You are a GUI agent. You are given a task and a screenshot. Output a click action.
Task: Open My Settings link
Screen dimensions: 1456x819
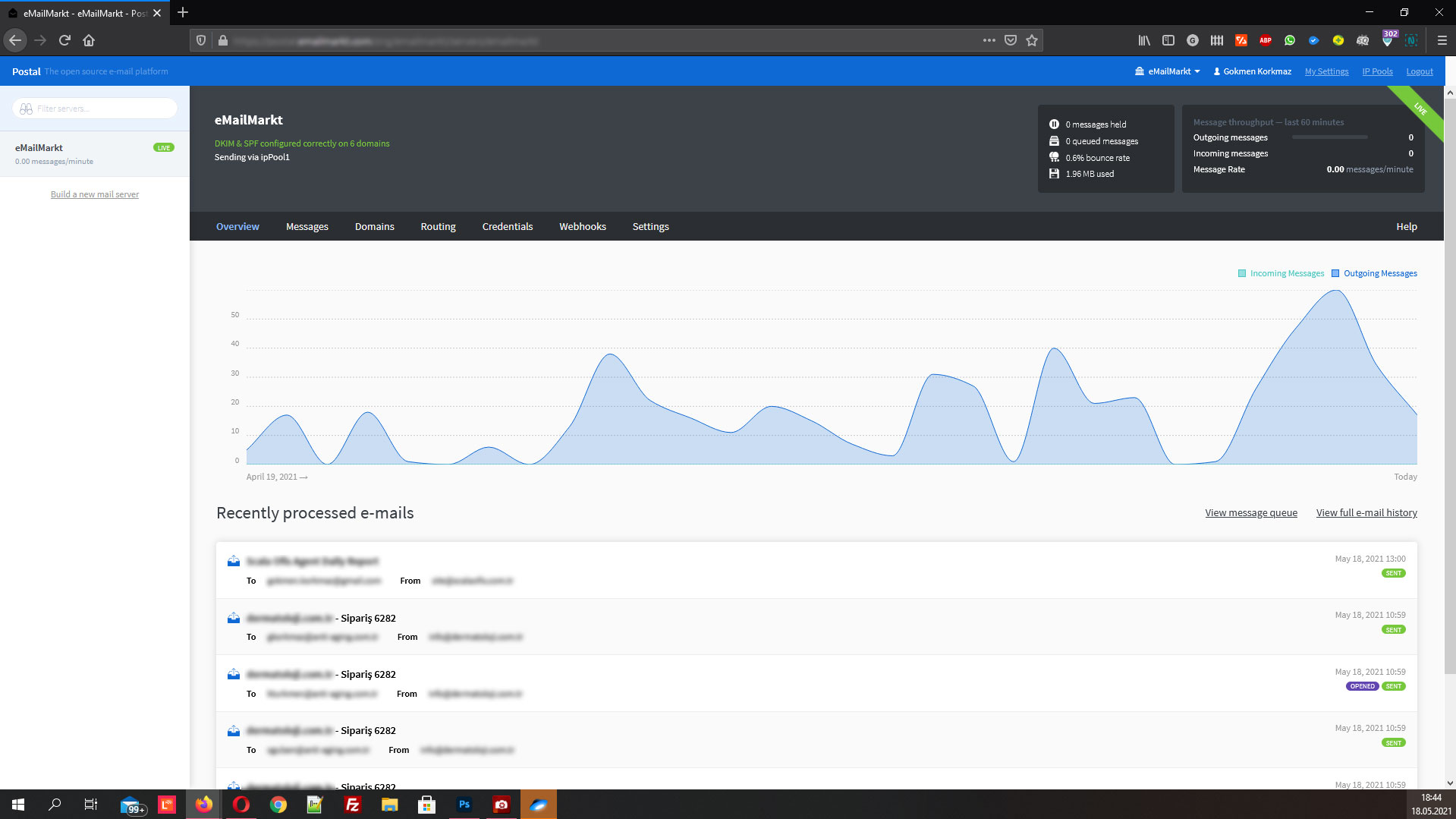pyautogui.click(x=1326, y=71)
